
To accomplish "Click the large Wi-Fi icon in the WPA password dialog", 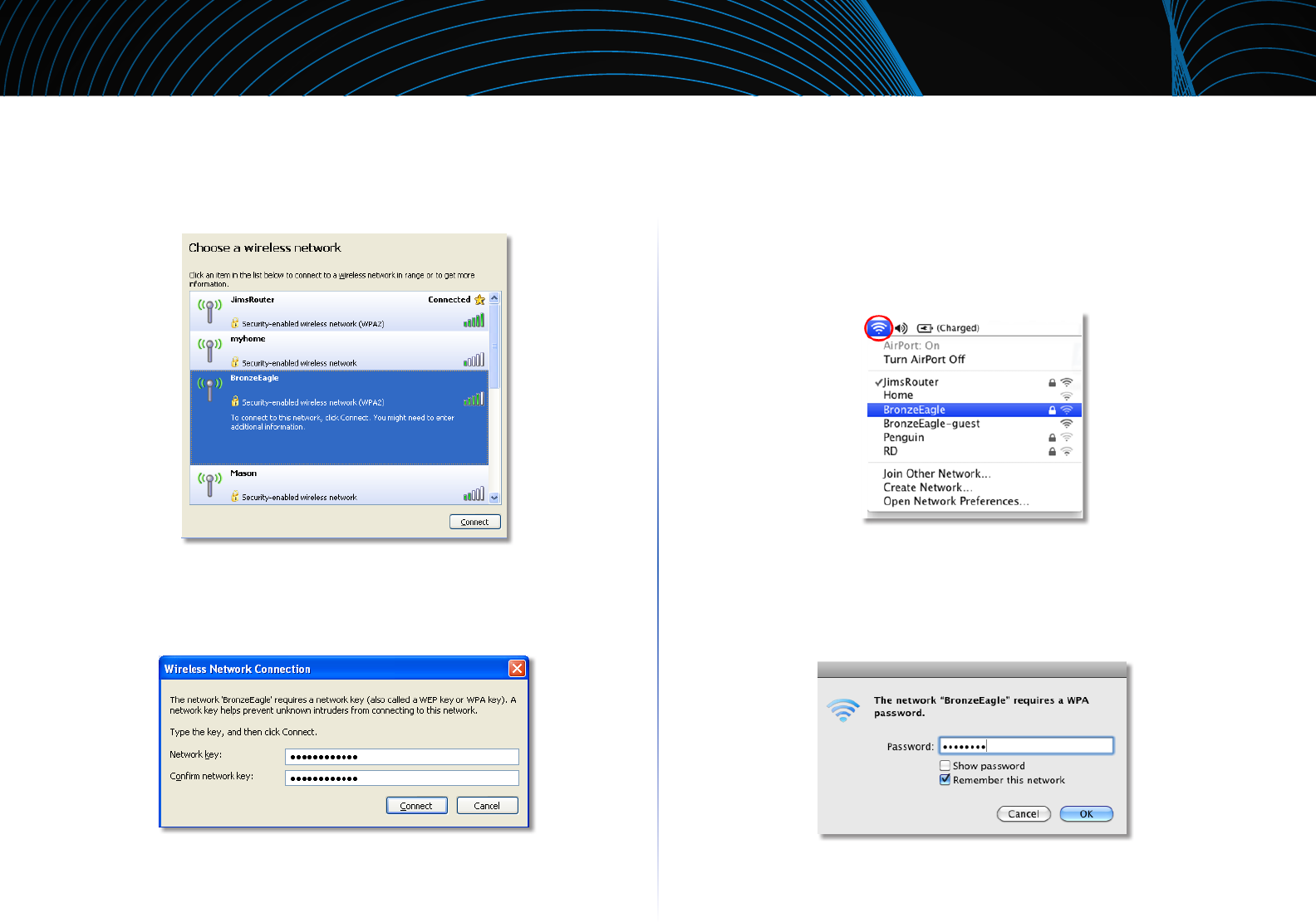I will coord(843,710).
